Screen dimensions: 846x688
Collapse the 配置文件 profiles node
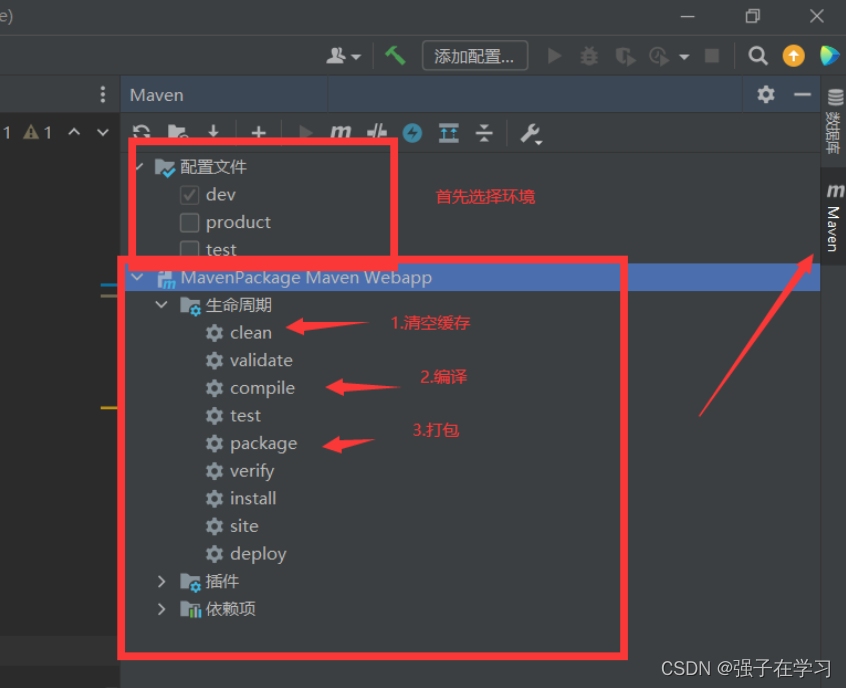[x=139, y=167]
